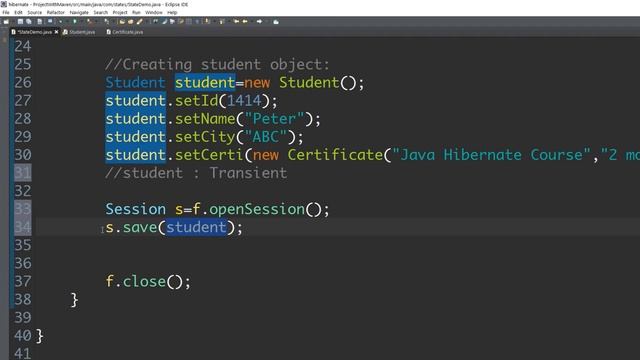This screenshot has width=640, height=360.
Task: Click the highlighted line number 34
Action: [23, 227]
